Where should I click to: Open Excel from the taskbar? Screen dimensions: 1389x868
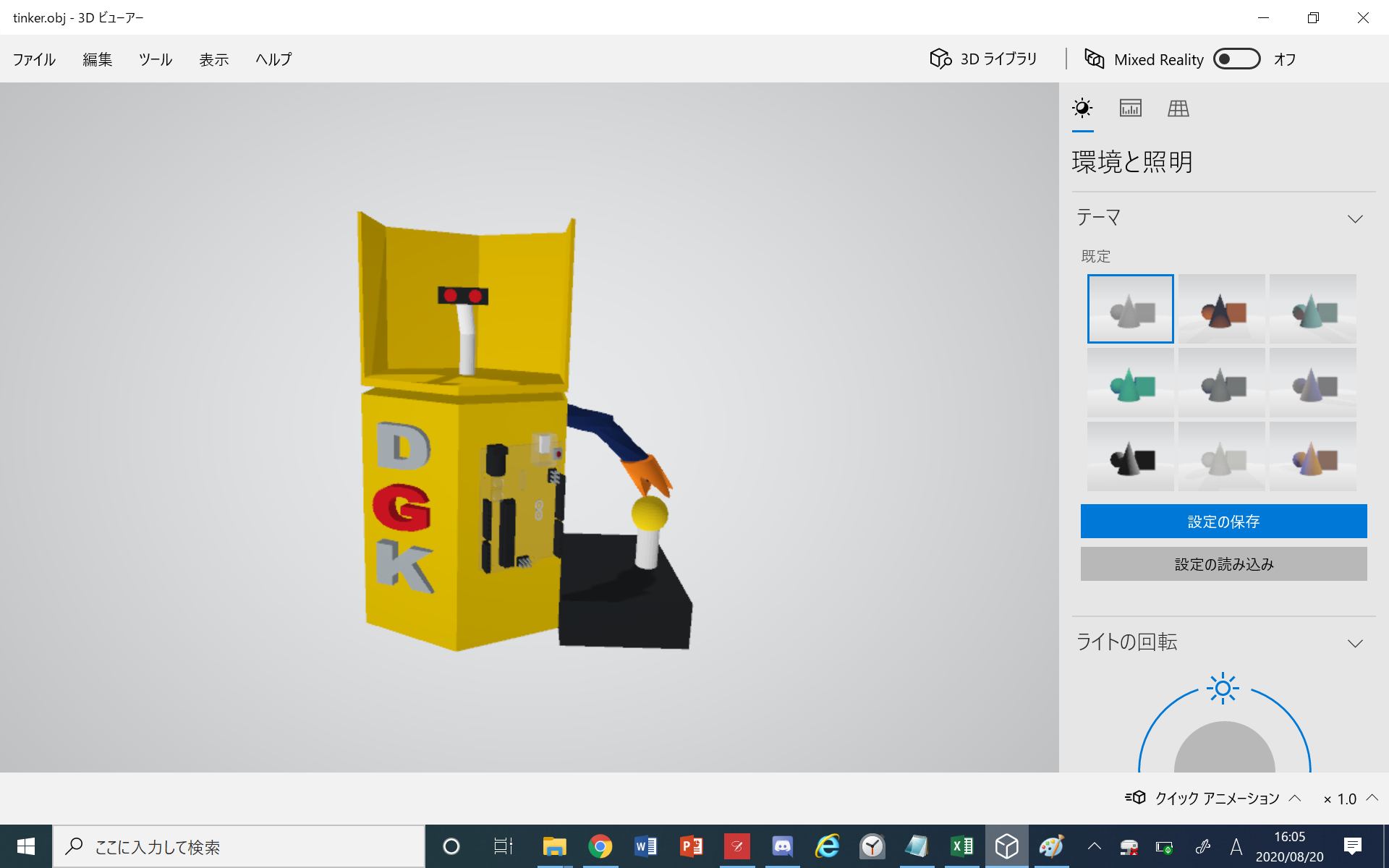pyautogui.click(x=962, y=846)
